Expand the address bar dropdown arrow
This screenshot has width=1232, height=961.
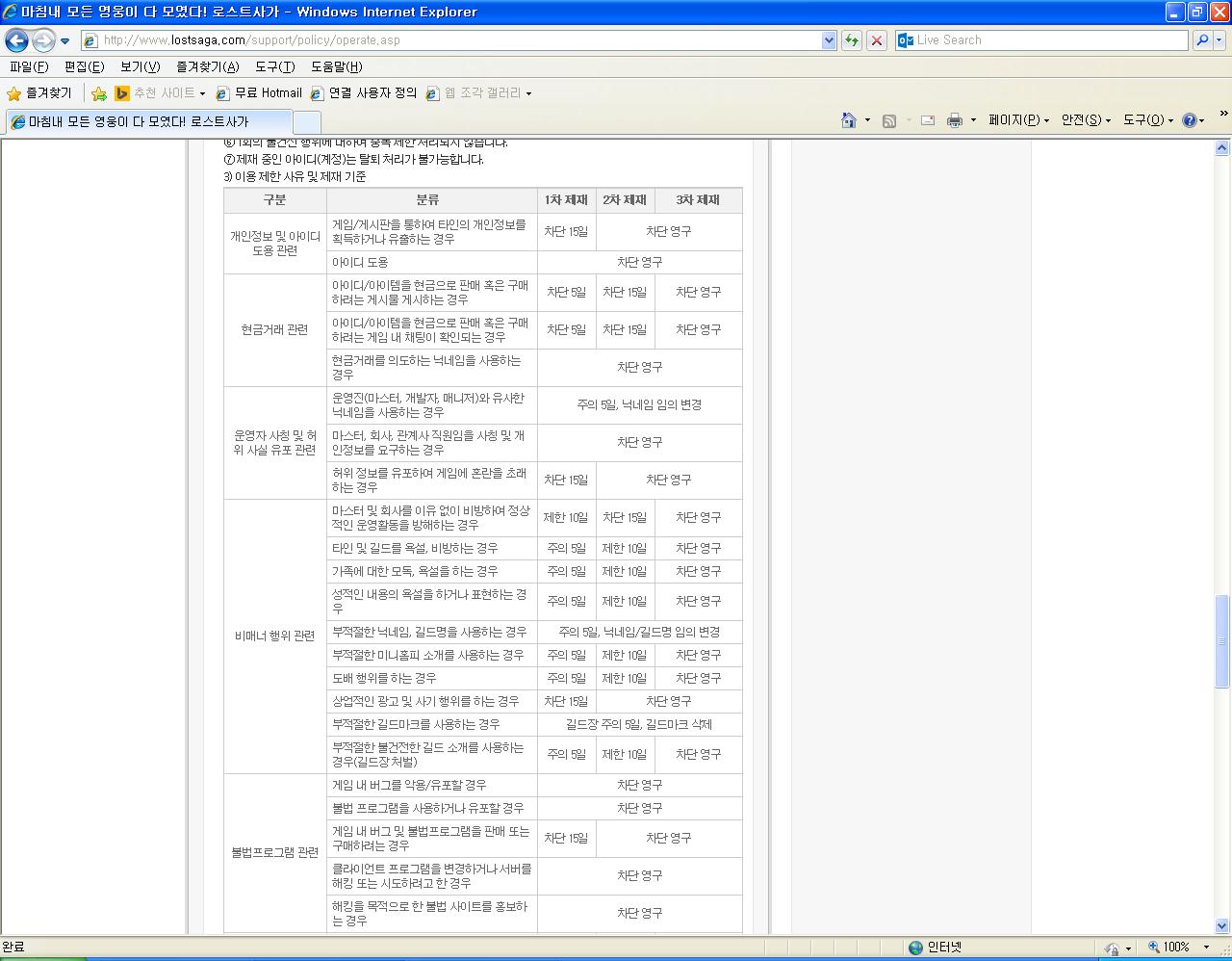(830, 40)
